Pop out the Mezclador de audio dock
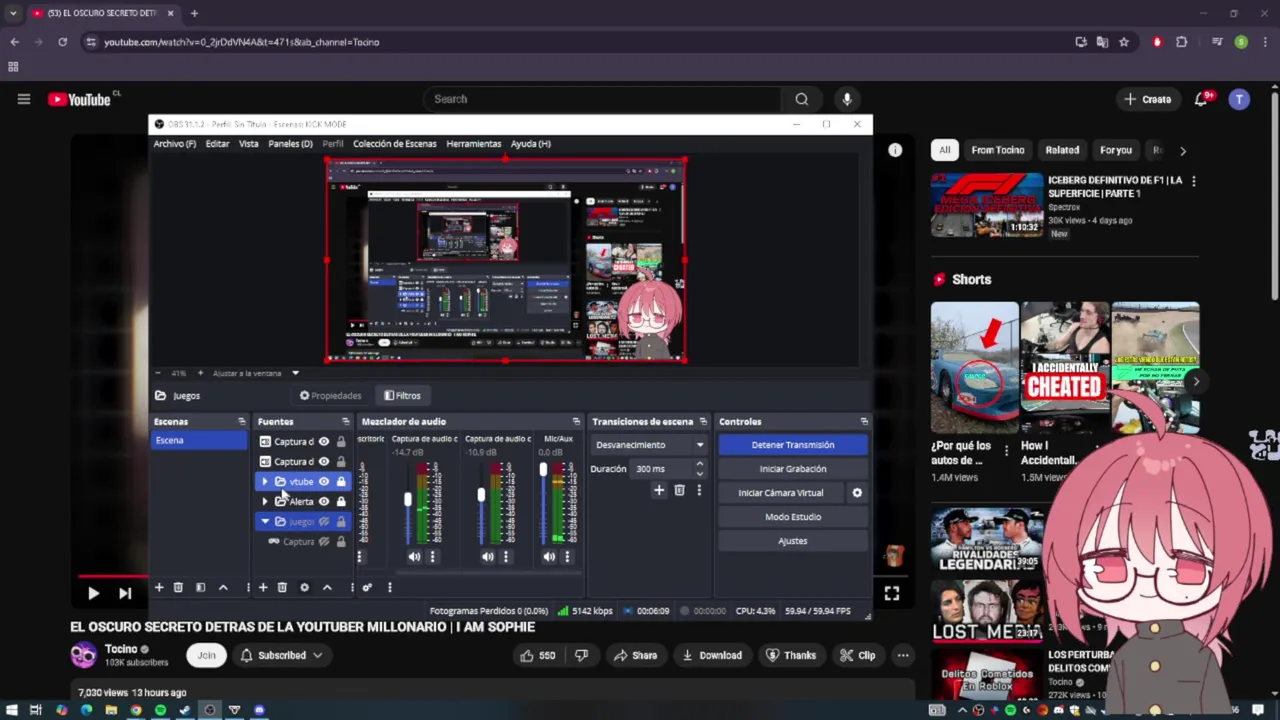Screen dimensions: 1280x720 [x=576, y=422]
